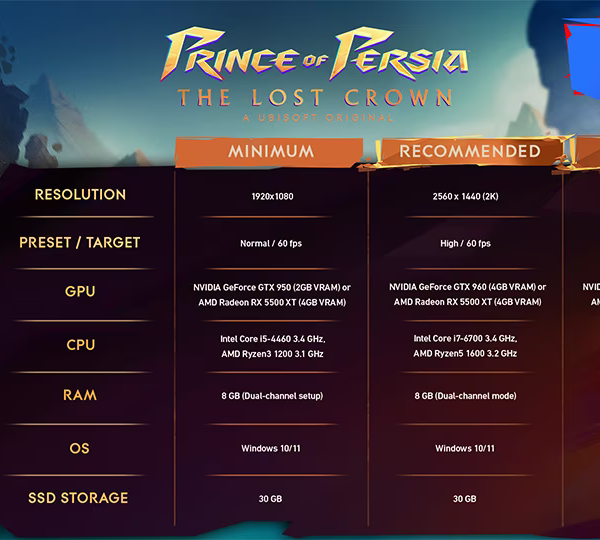Click the High / 60 fps preset text
This screenshot has width=600, height=540.
(465, 243)
